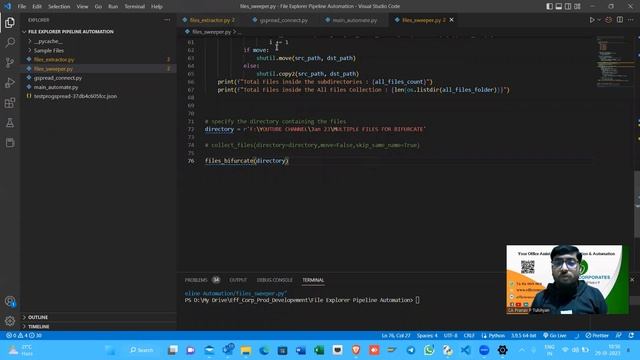Click Customize Layout icon in title bar
The height and width of the screenshot is (360, 640).
[577, 6]
